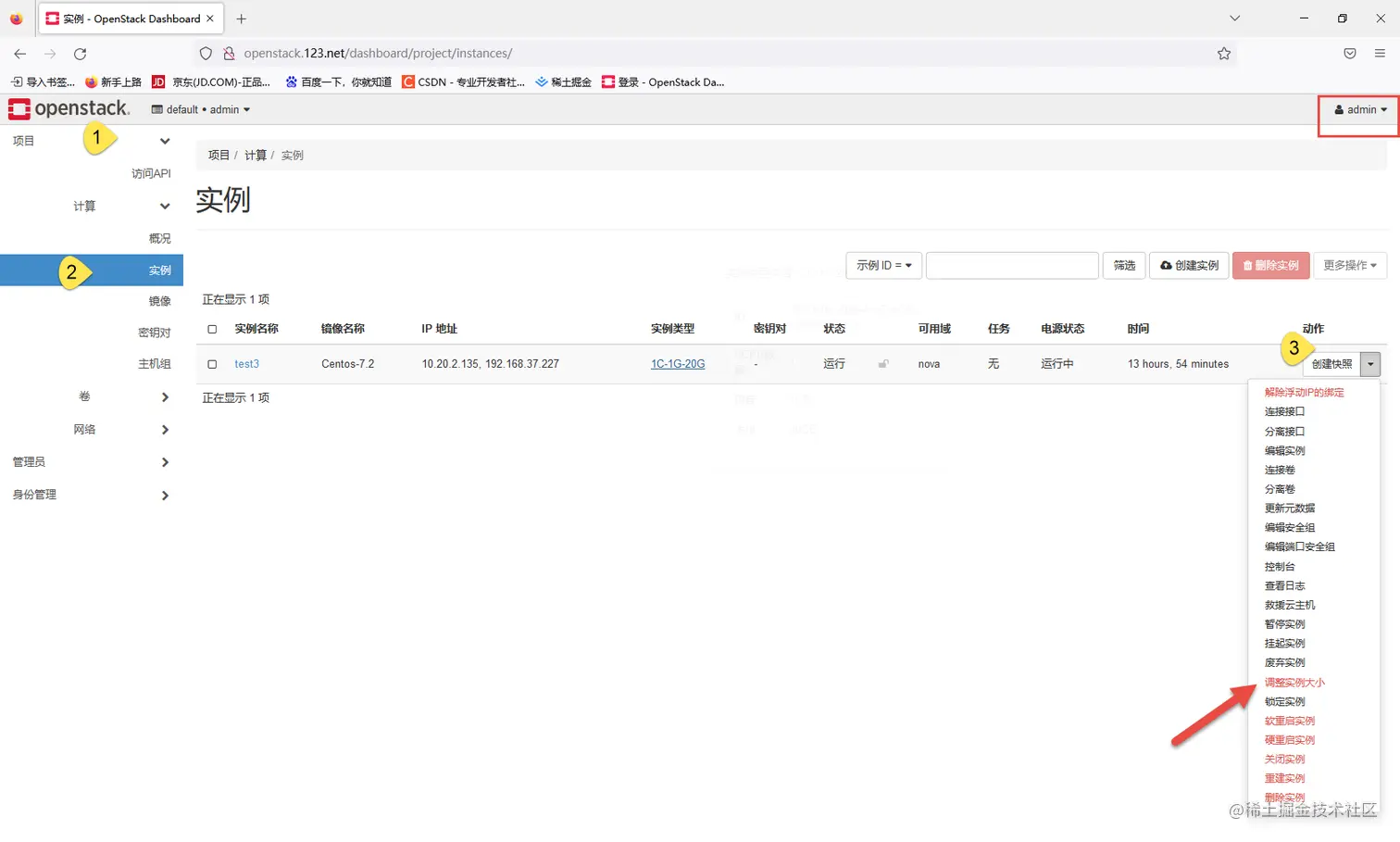Show the list of all tabs
The image size is (1400, 842).
pos(1234,19)
